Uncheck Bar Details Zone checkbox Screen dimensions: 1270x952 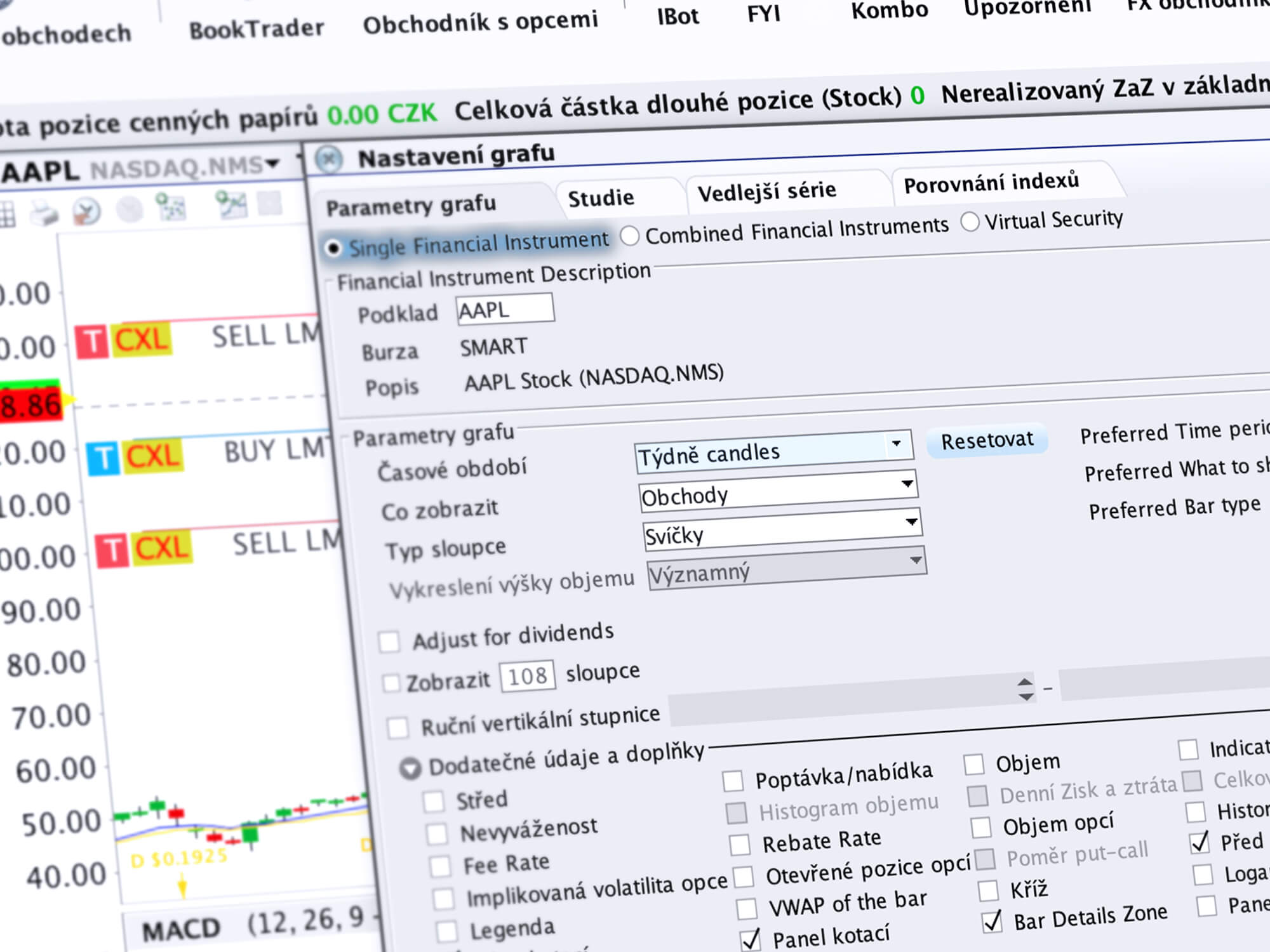992,922
